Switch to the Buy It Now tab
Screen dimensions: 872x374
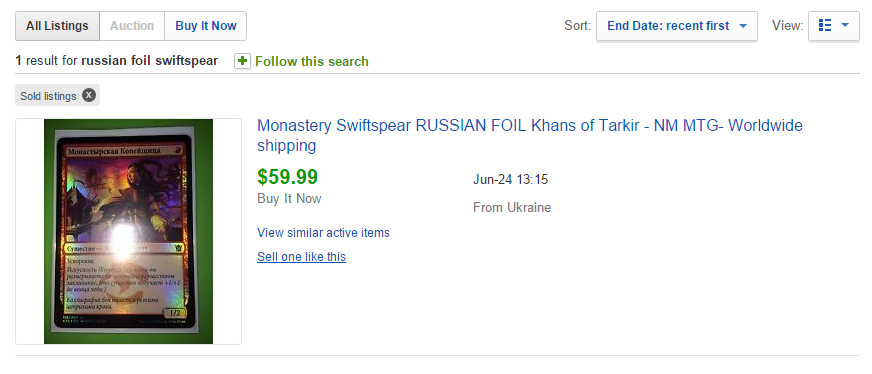pyautogui.click(x=206, y=26)
